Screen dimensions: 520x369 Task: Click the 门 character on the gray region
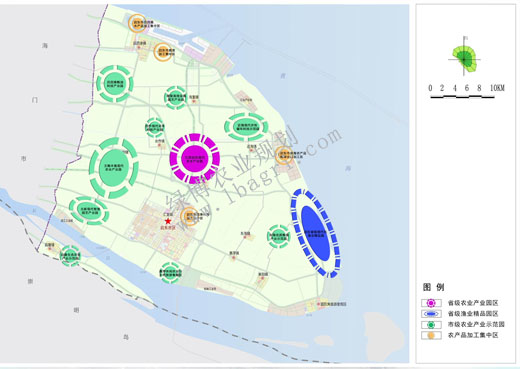[35, 100]
